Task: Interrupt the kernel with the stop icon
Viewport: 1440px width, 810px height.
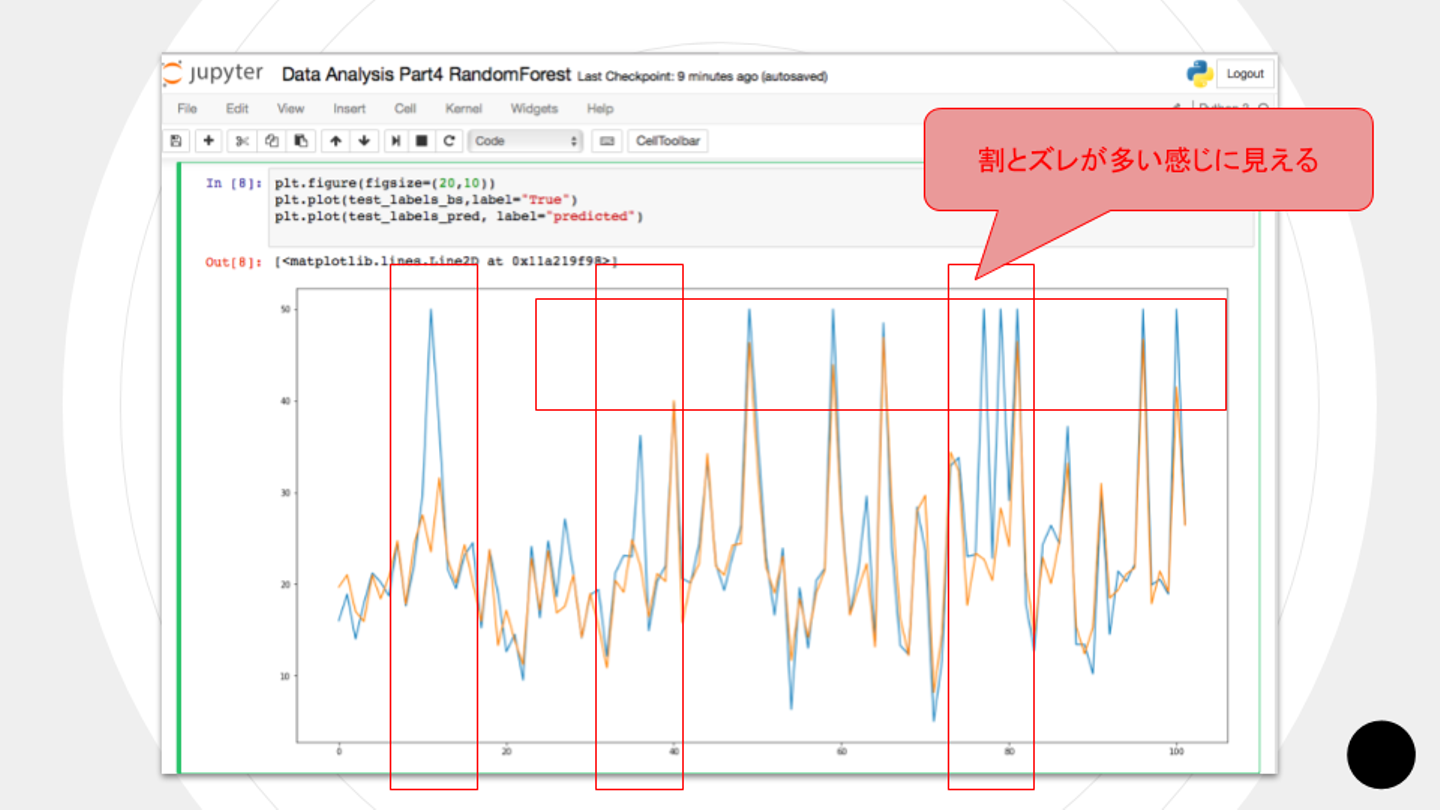Action: (422, 141)
